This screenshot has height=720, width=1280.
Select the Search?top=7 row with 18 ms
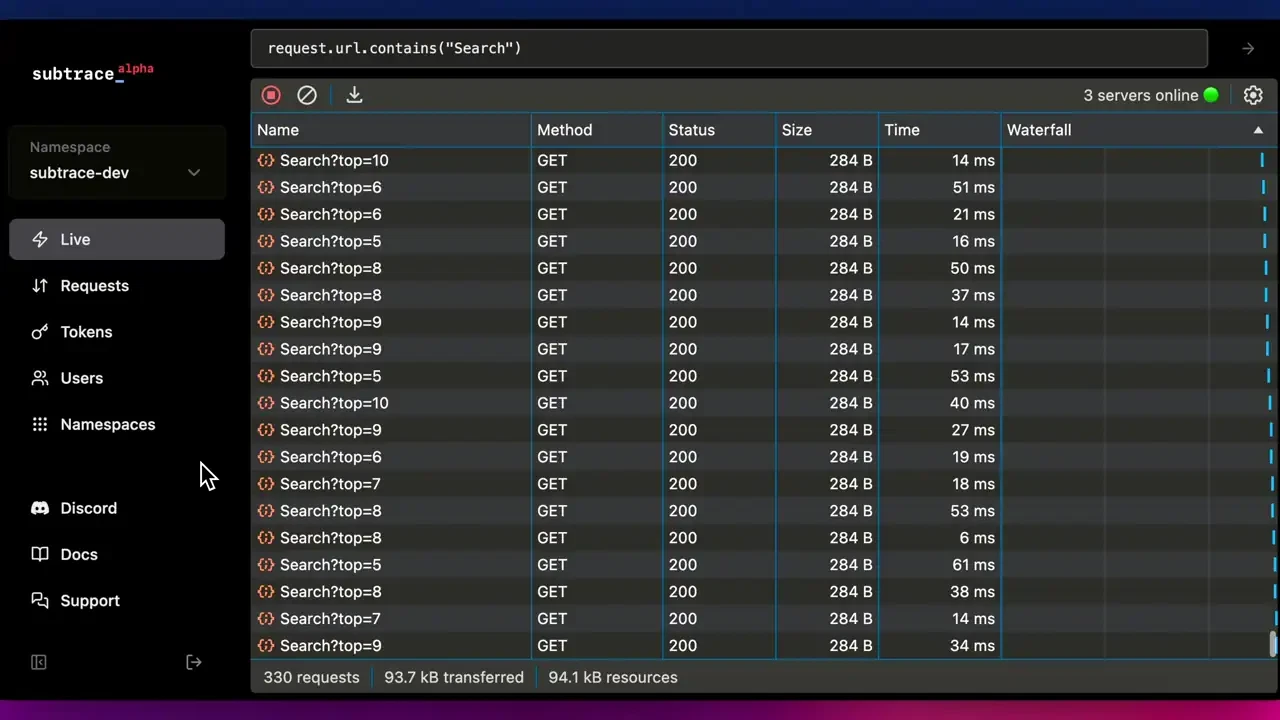tap(764, 484)
